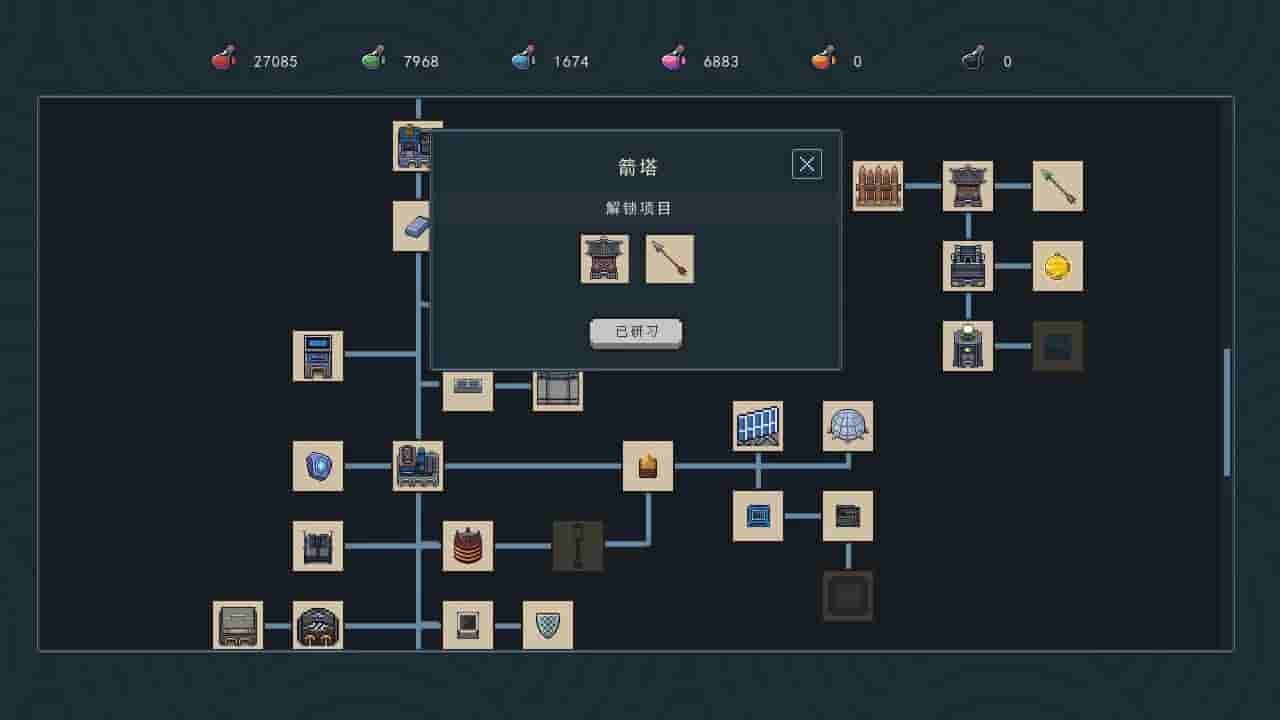Open the blue shield research node
This screenshot has width=1280, height=720.
[318, 466]
